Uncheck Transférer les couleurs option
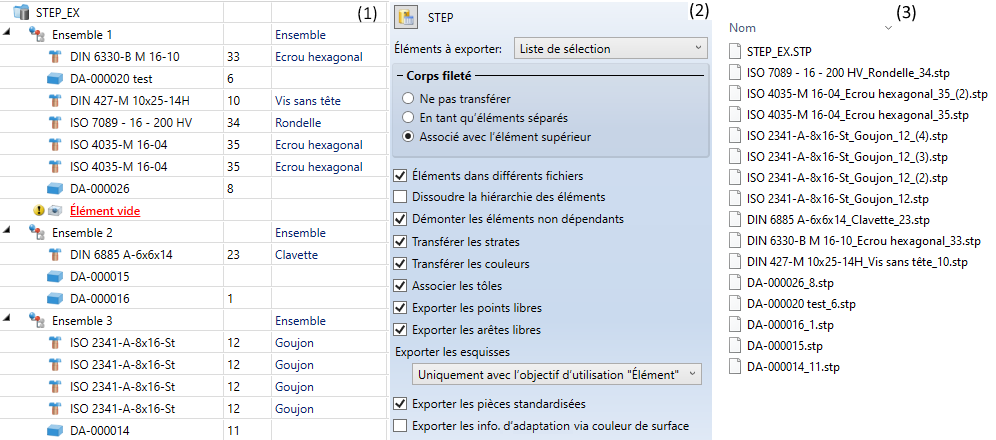Screen dimensions: 996x440 [x=401, y=264]
